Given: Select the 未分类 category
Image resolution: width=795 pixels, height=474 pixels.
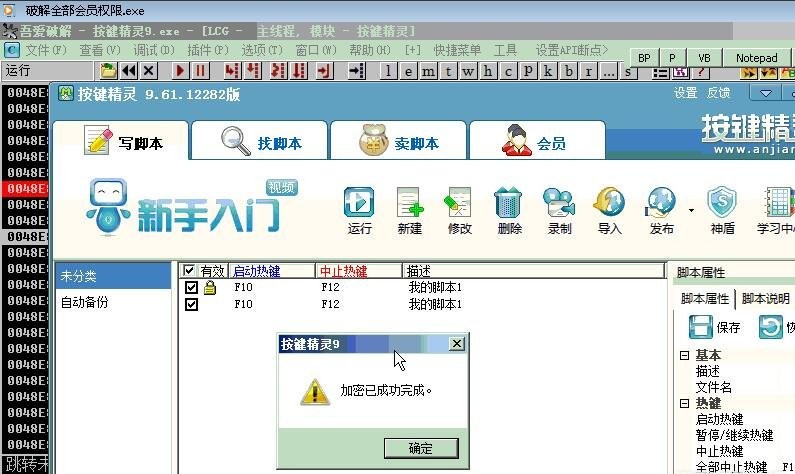Looking at the screenshot, I should pyautogui.click(x=113, y=276).
